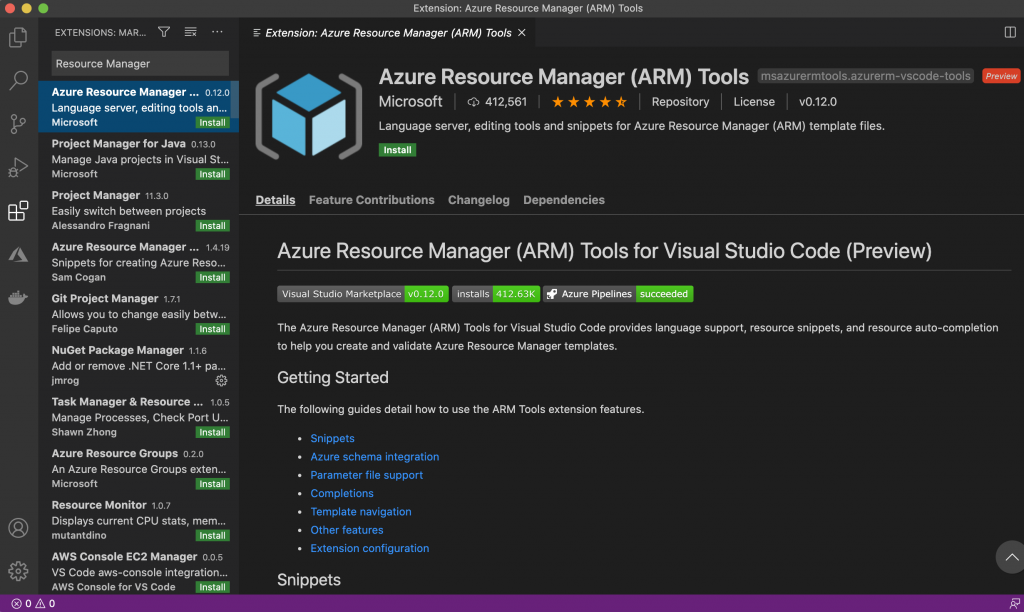Open NuGet Package Manager gear menu
The height and width of the screenshot is (612, 1024).
221,381
